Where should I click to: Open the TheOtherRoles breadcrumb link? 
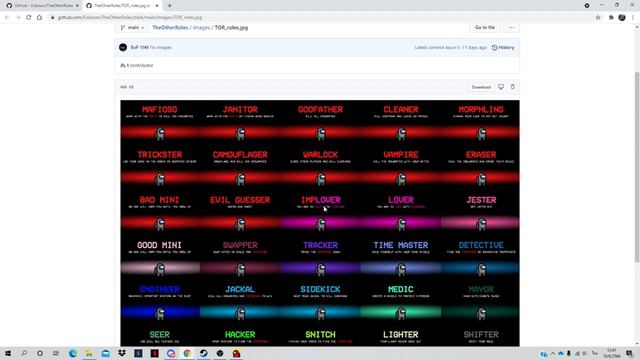point(170,28)
